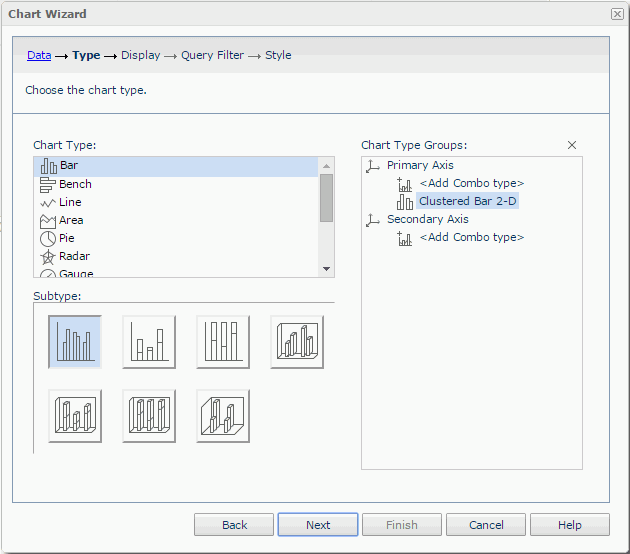Add a combo type under Secondary Axis
The image size is (630, 554).
coord(472,237)
